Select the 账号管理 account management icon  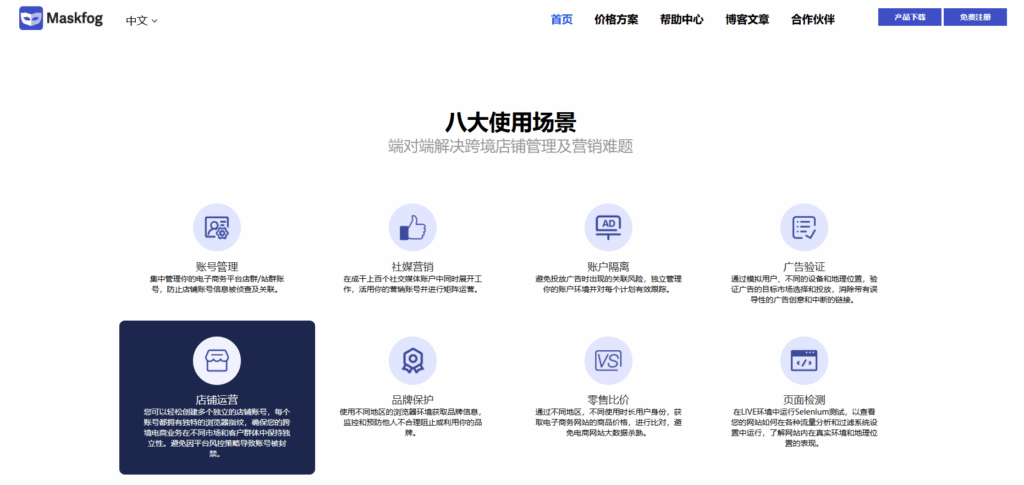tap(217, 227)
